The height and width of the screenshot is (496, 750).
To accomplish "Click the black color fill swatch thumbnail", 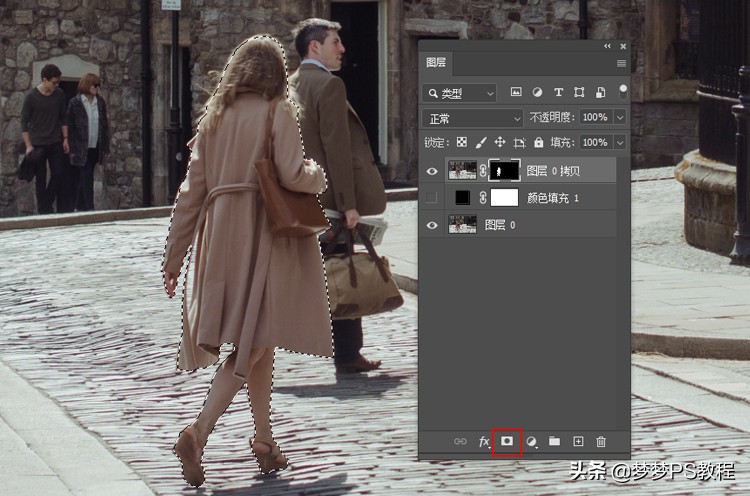I will coord(462,198).
